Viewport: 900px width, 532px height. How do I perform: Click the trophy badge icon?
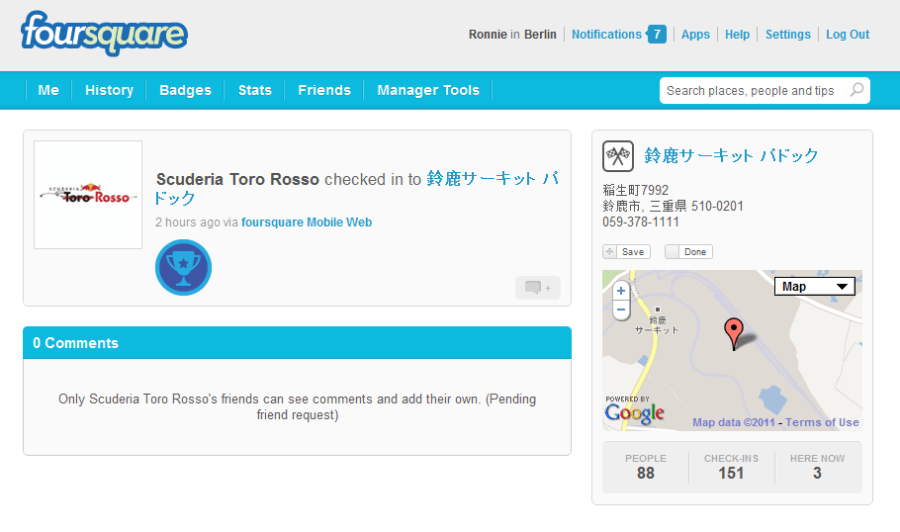tap(183, 267)
